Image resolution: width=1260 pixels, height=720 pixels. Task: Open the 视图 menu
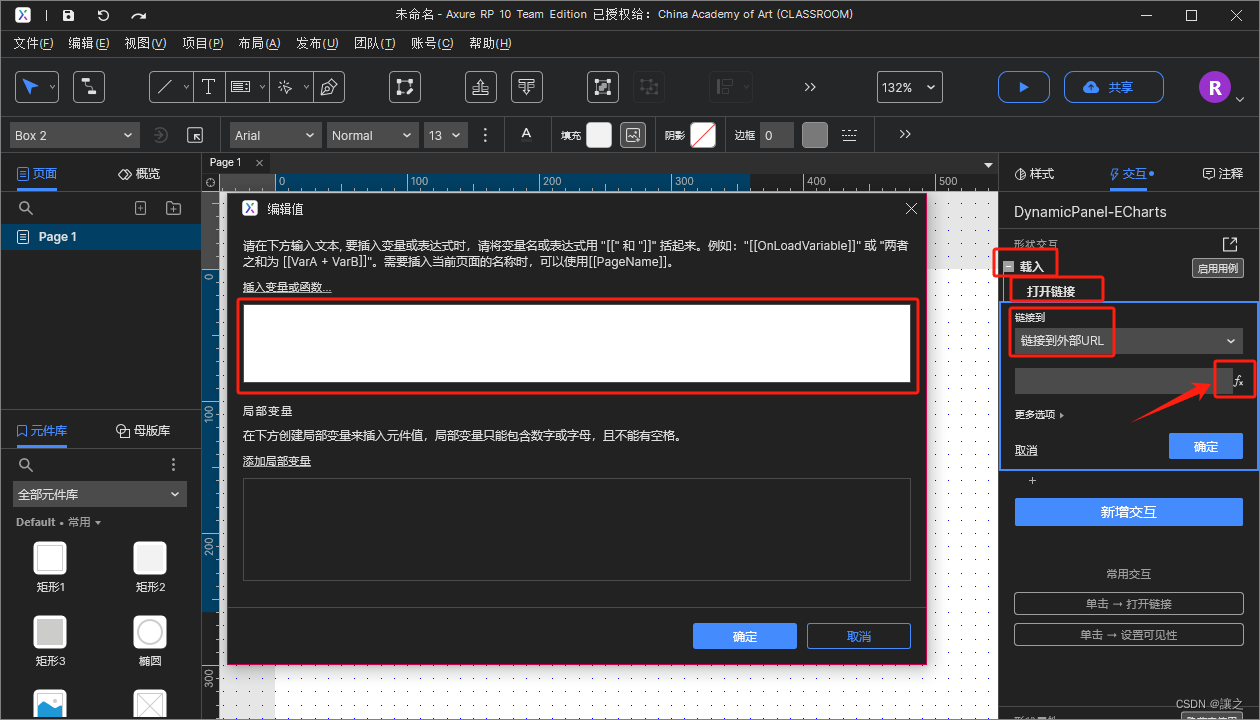[x=145, y=43]
